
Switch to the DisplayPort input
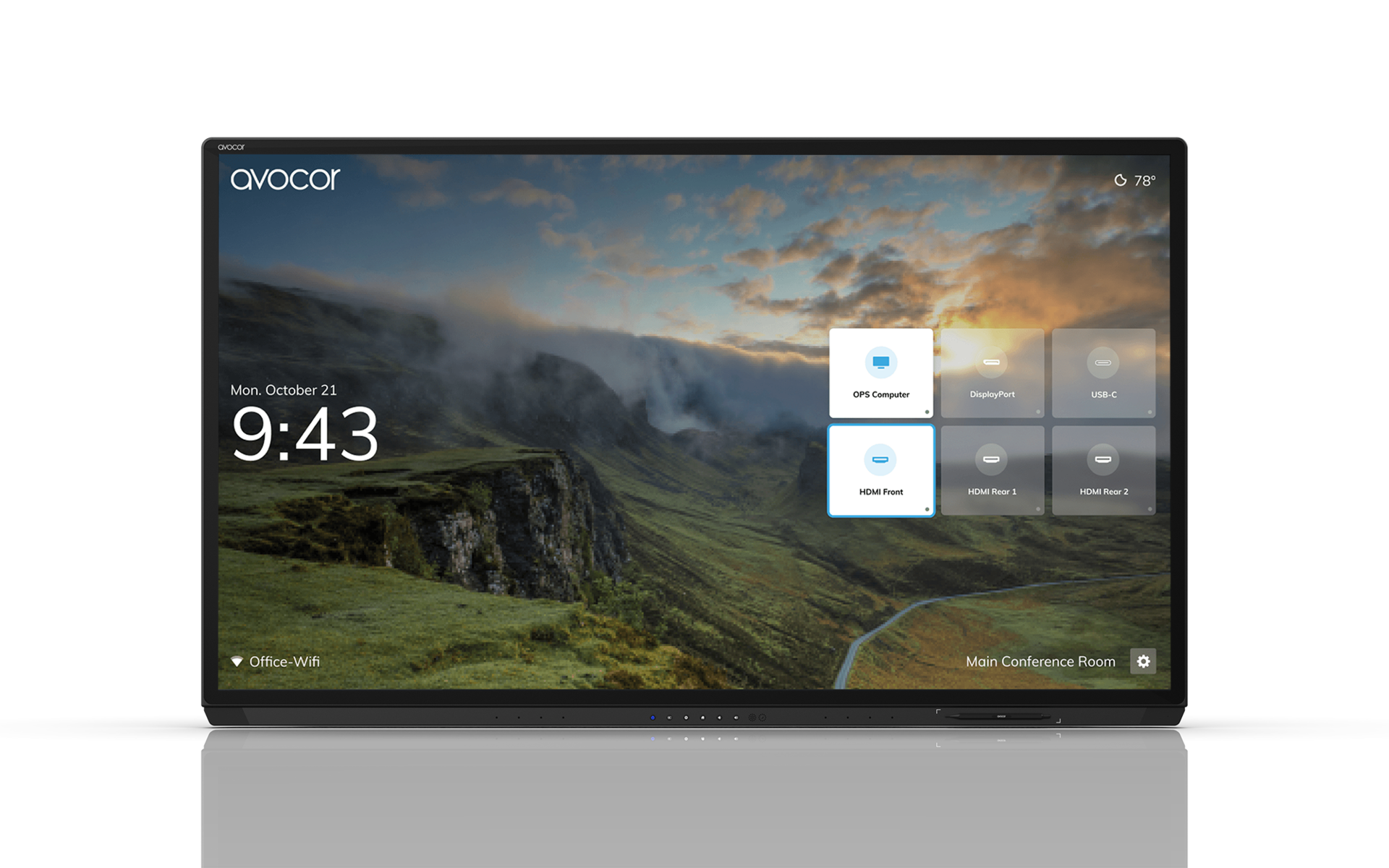pos(993,373)
